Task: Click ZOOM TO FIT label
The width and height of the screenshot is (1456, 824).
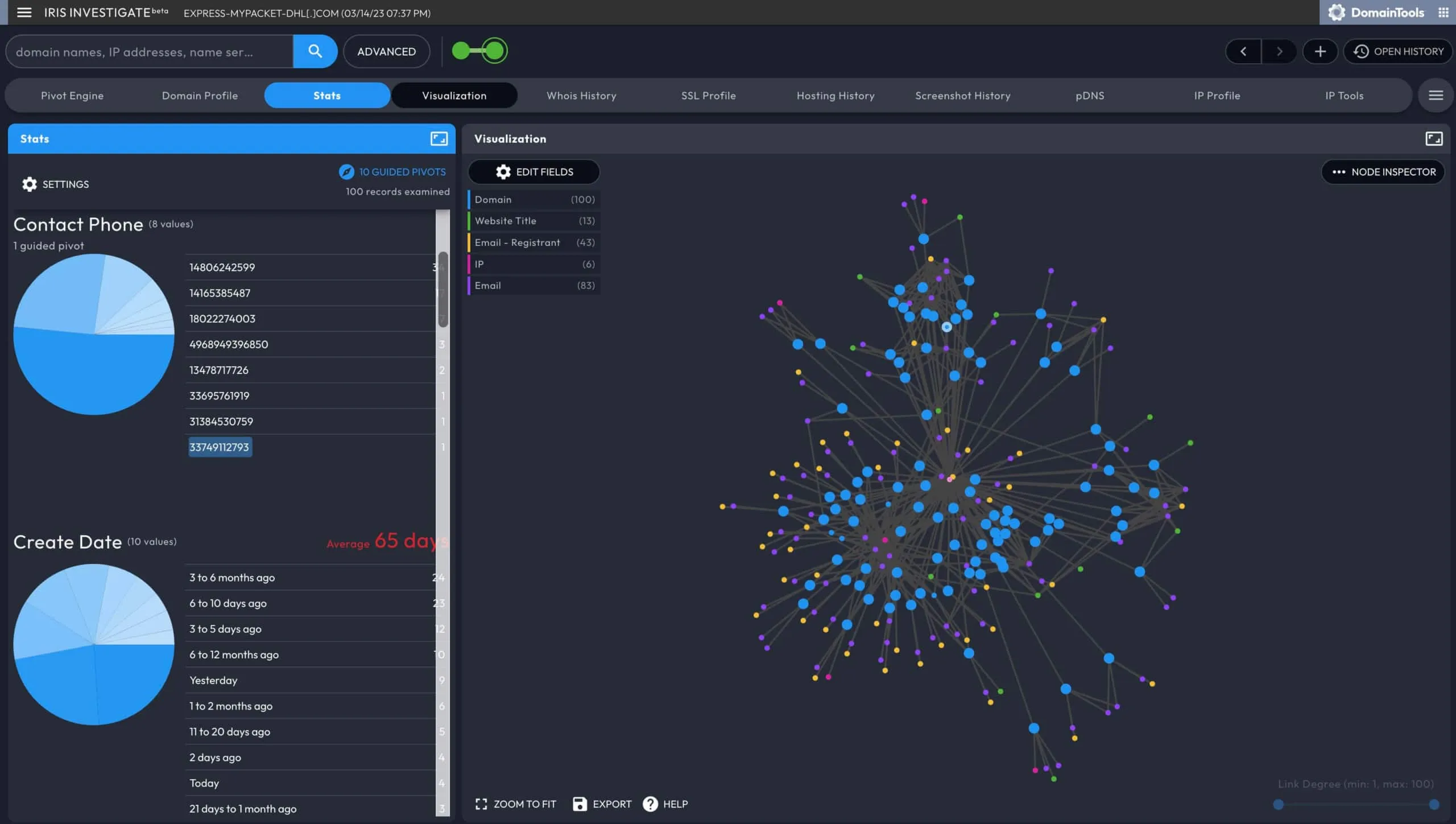Action: pos(524,804)
